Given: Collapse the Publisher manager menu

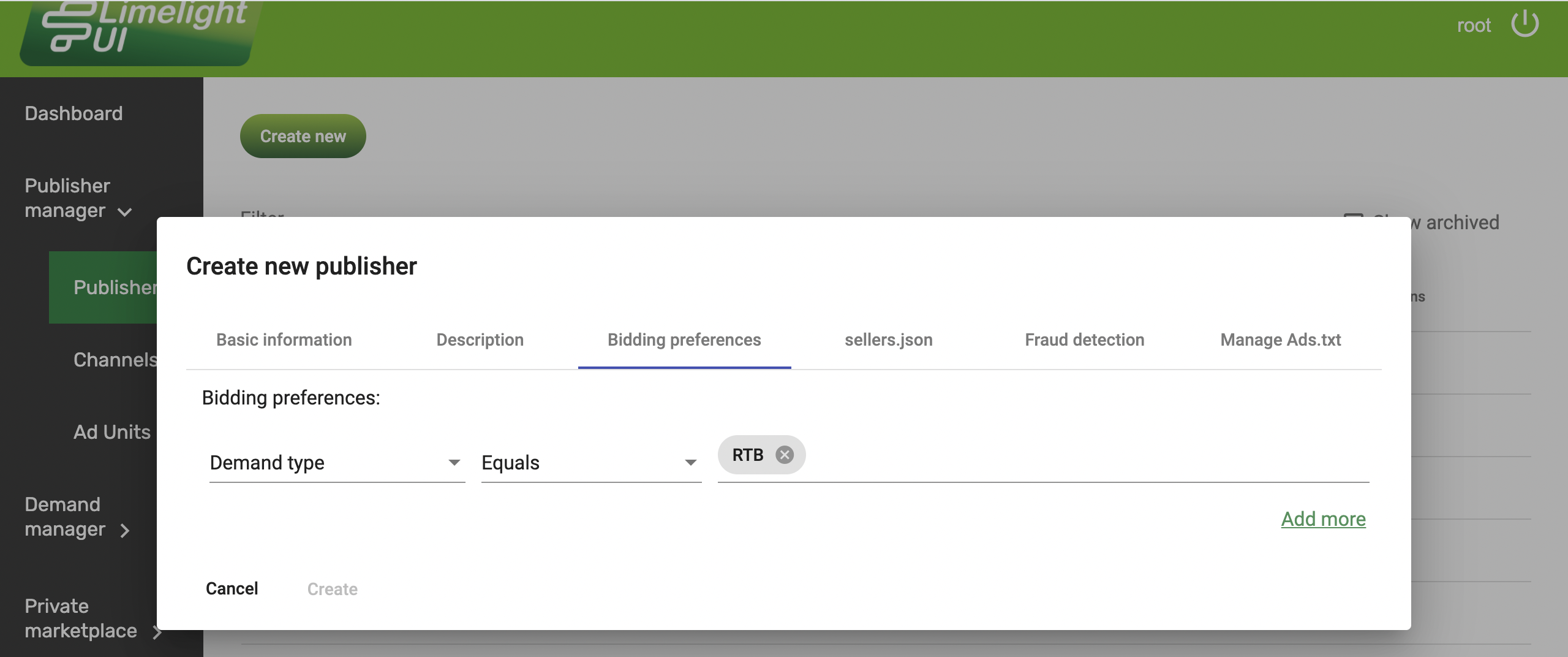Looking at the screenshot, I should [78, 198].
